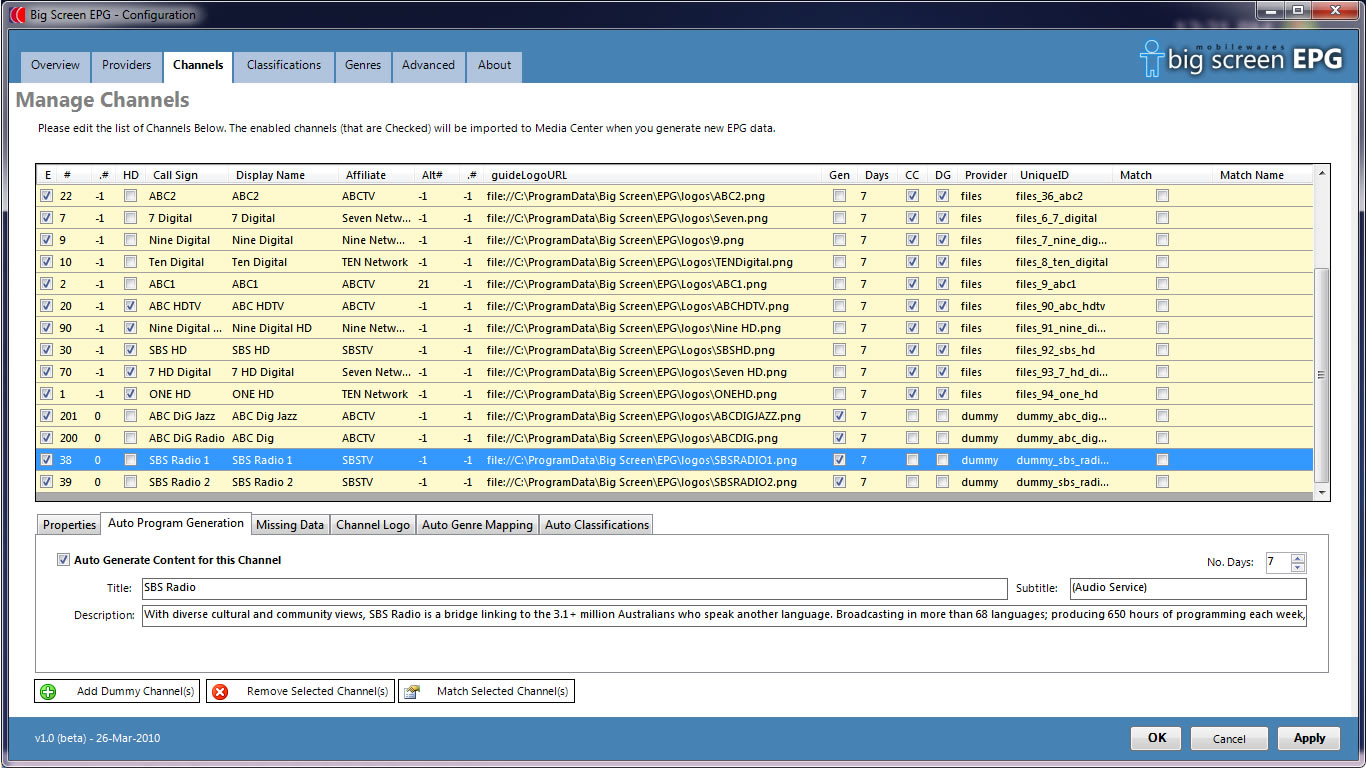The width and height of the screenshot is (1366, 768).
Task: Click the Subtitle input field
Action: click(1188, 588)
